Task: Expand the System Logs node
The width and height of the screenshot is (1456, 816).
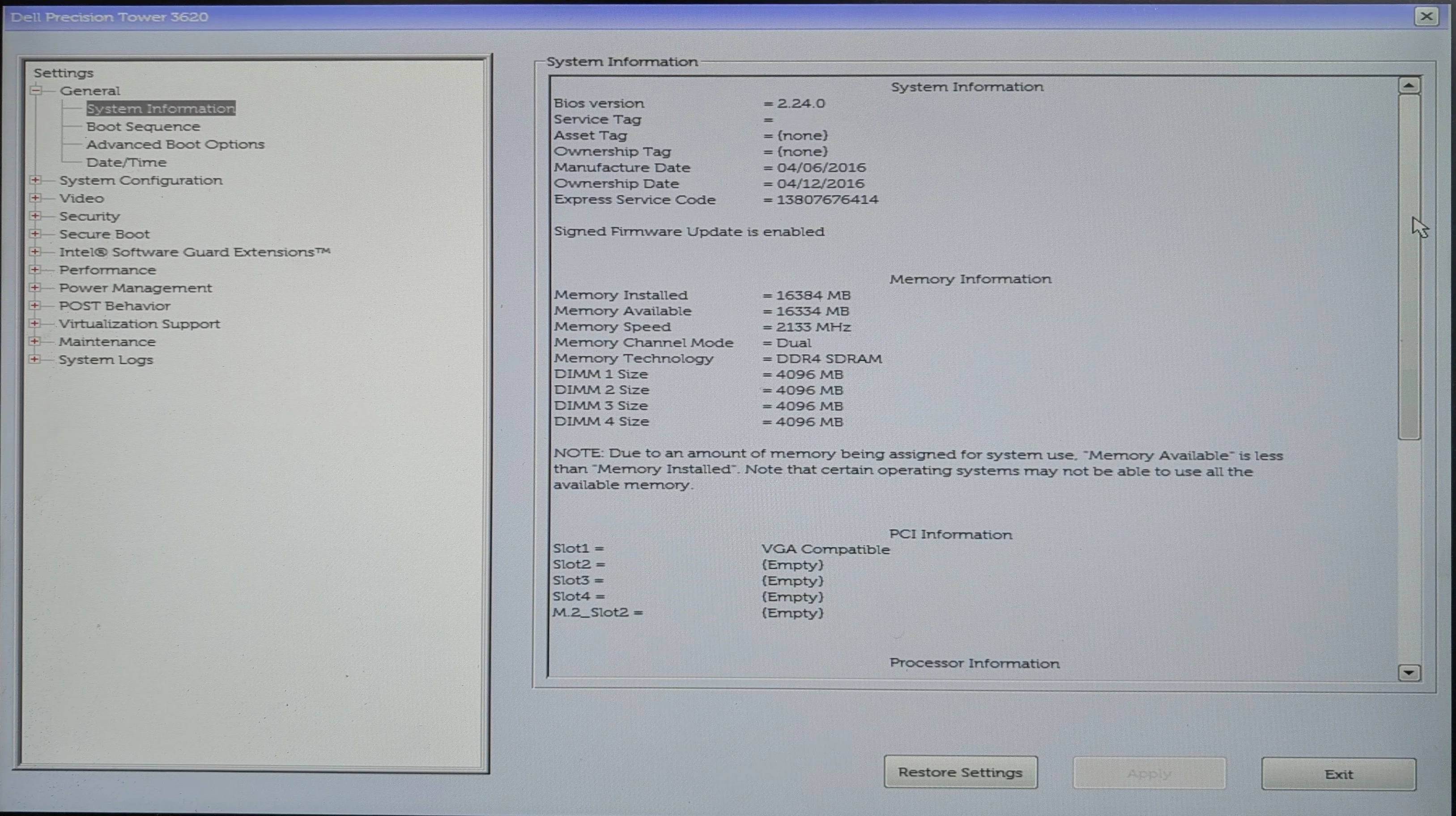Action: tap(35, 359)
